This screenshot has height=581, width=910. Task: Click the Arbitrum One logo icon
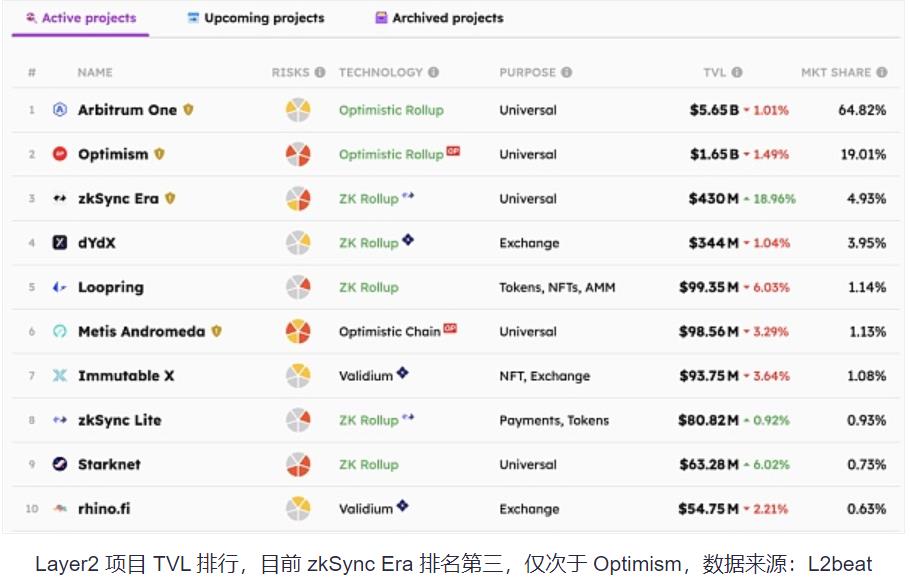60,110
